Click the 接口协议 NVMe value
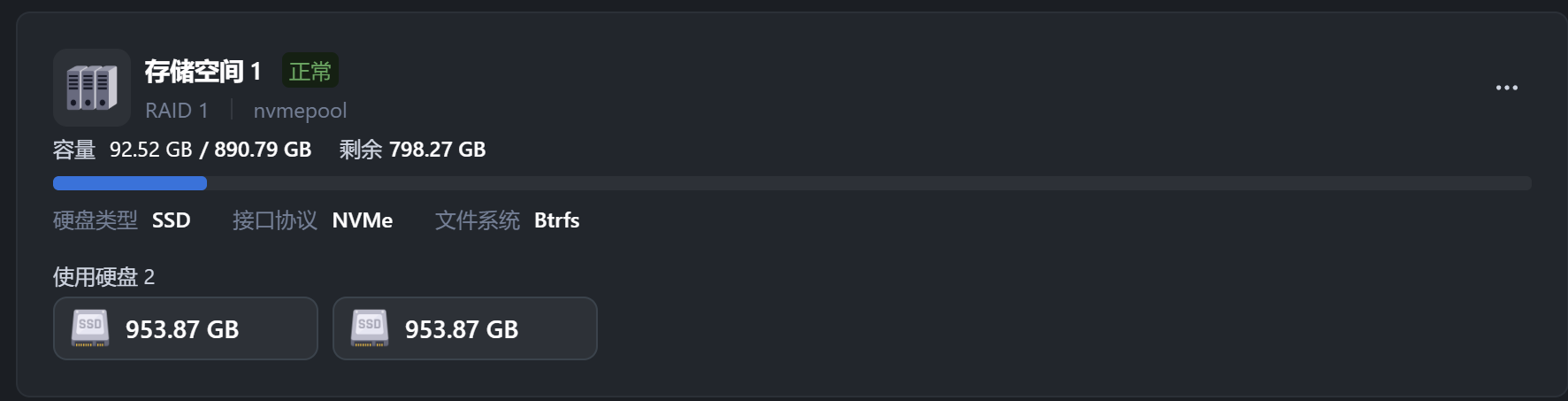This screenshot has height=401, width=1568. 363,220
